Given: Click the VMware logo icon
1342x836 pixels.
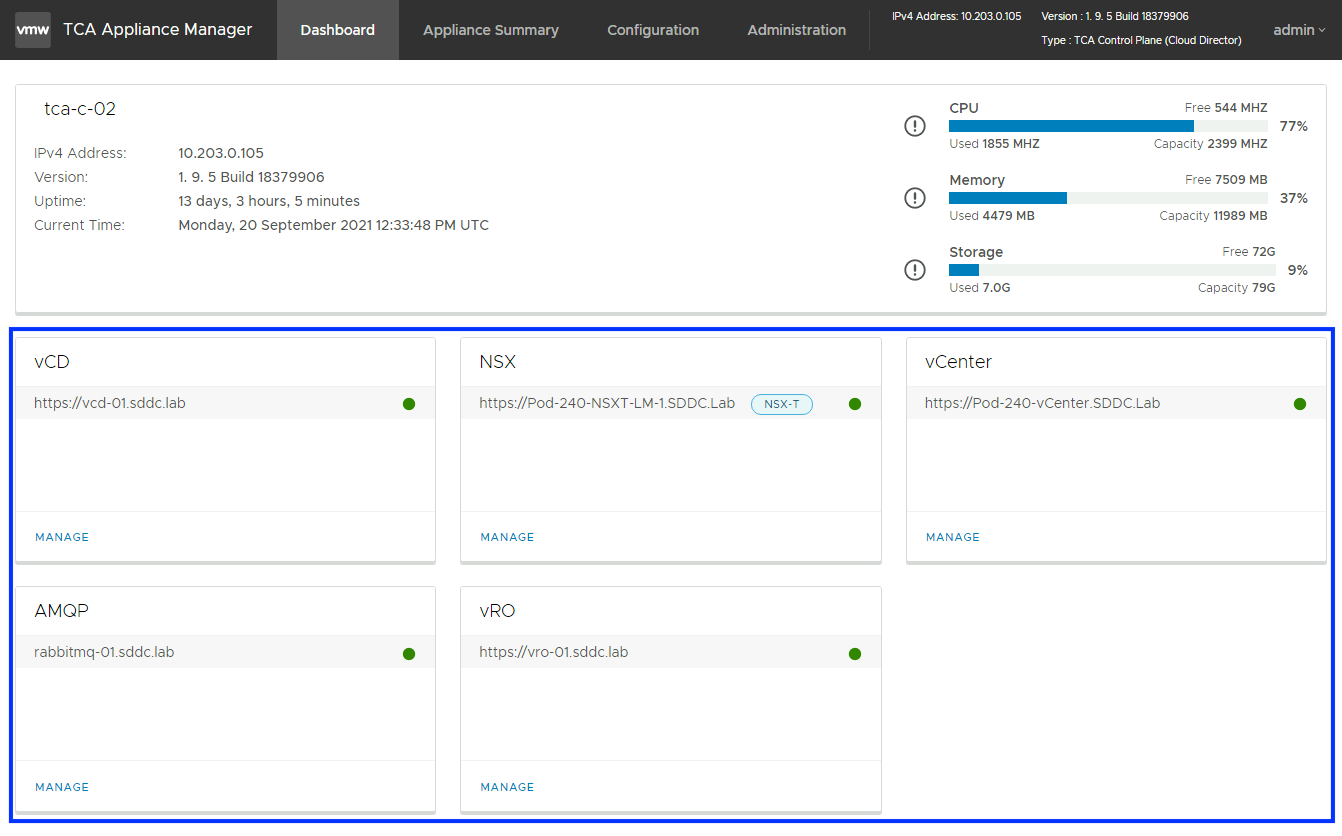Looking at the screenshot, I should 33,30.
